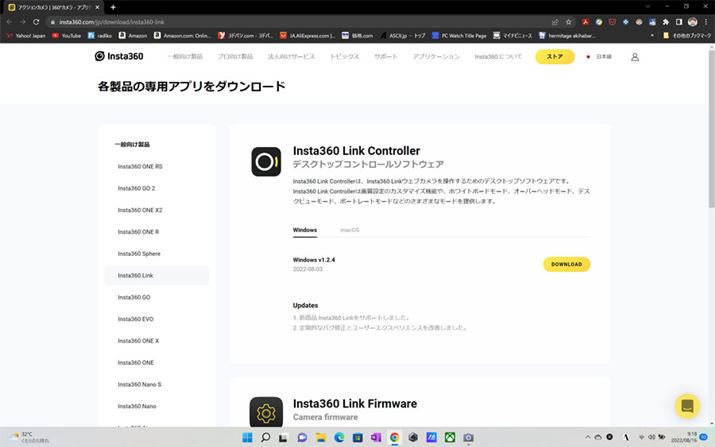Screen dimensions: 715x447
Task: Click the share page icon in address bar
Action: pos(555,21)
